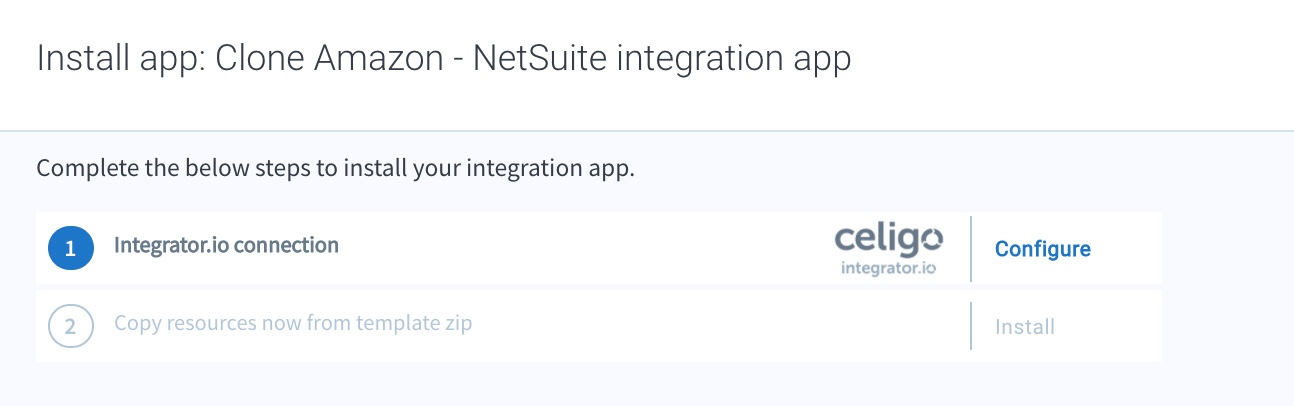The width and height of the screenshot is (1294, 406).
Task: Click the Install button for template zip step
Action: pos(1024,326)
